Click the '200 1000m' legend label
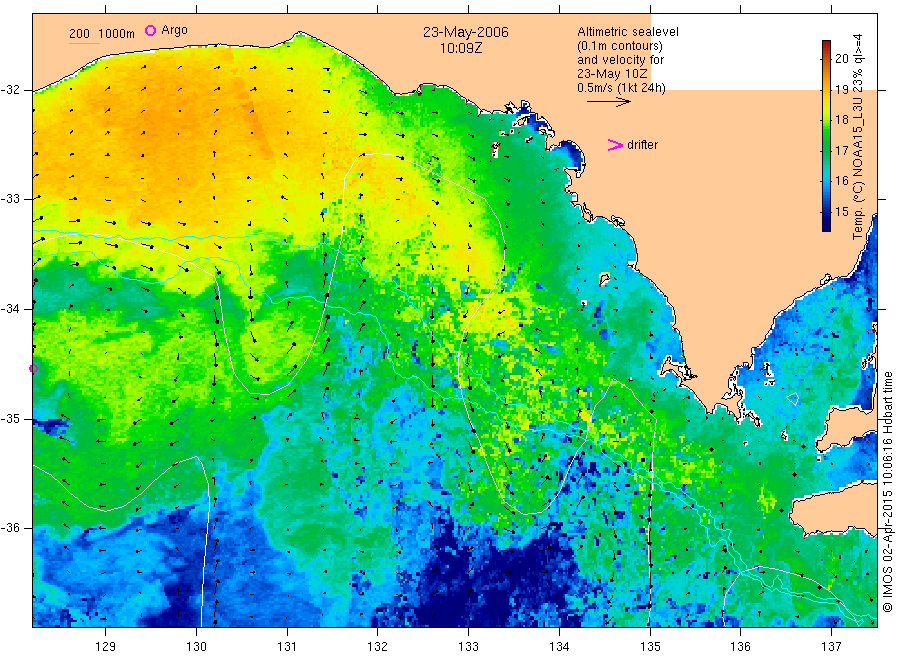This screenshot has width=900, height=660. 102,34
